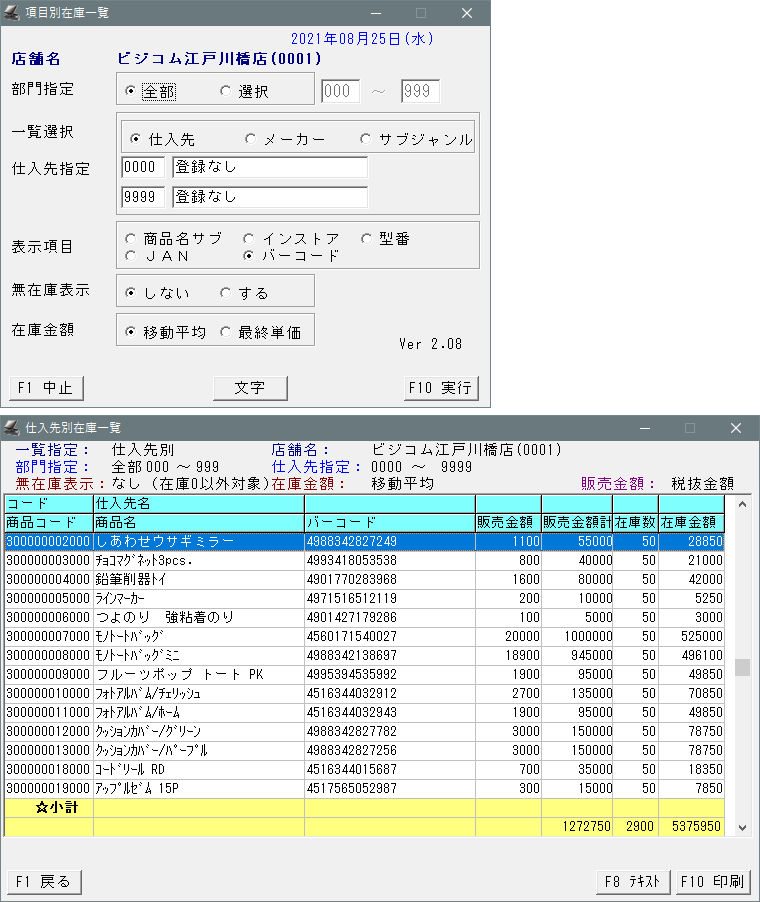Screen dimensions: 760x902
Task: Choose メーカー in 一覧選択
Action: pos(250,139)
